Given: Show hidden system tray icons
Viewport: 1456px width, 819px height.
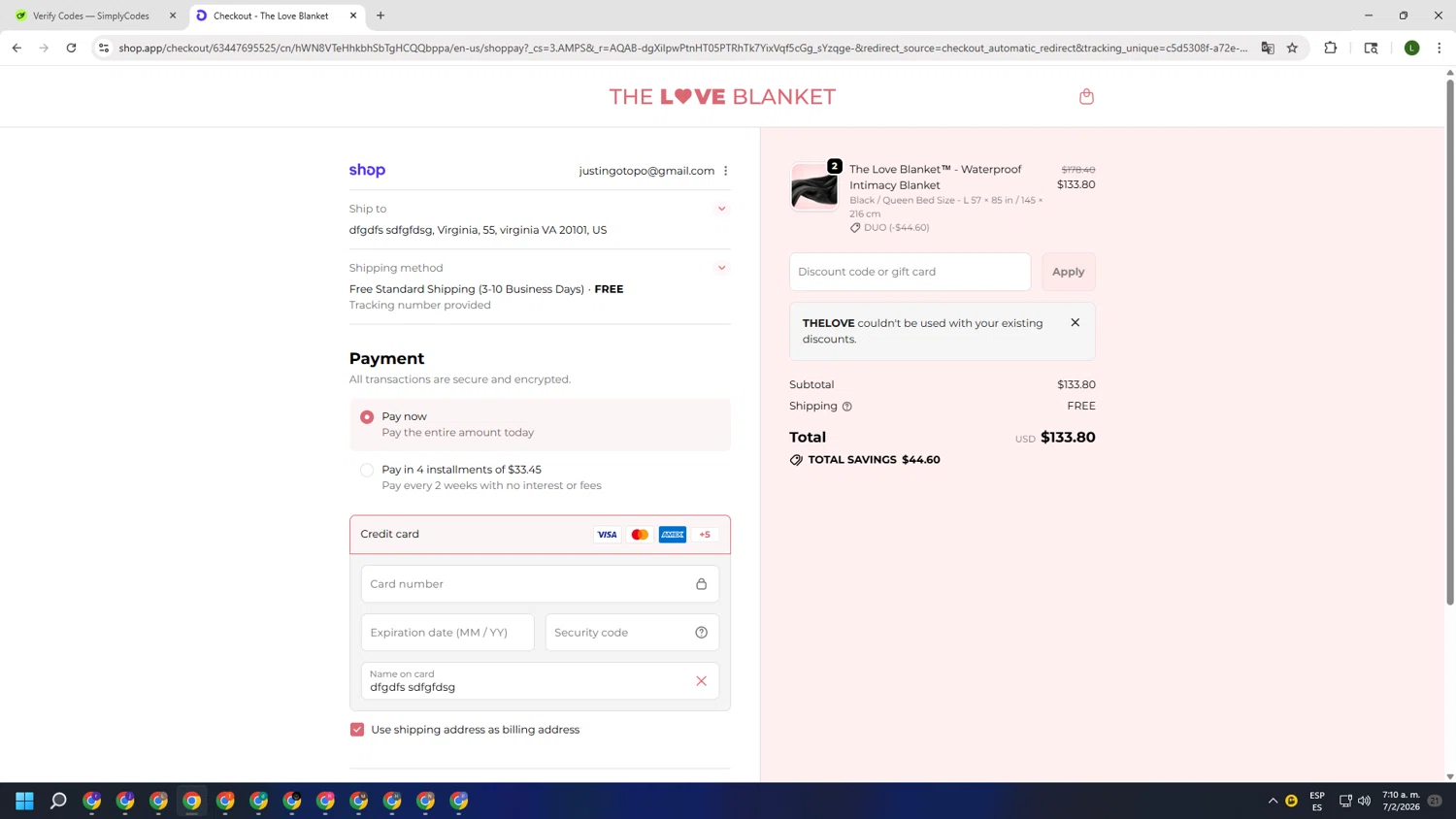Looking at the screenshot, I should click(1273, 801).
